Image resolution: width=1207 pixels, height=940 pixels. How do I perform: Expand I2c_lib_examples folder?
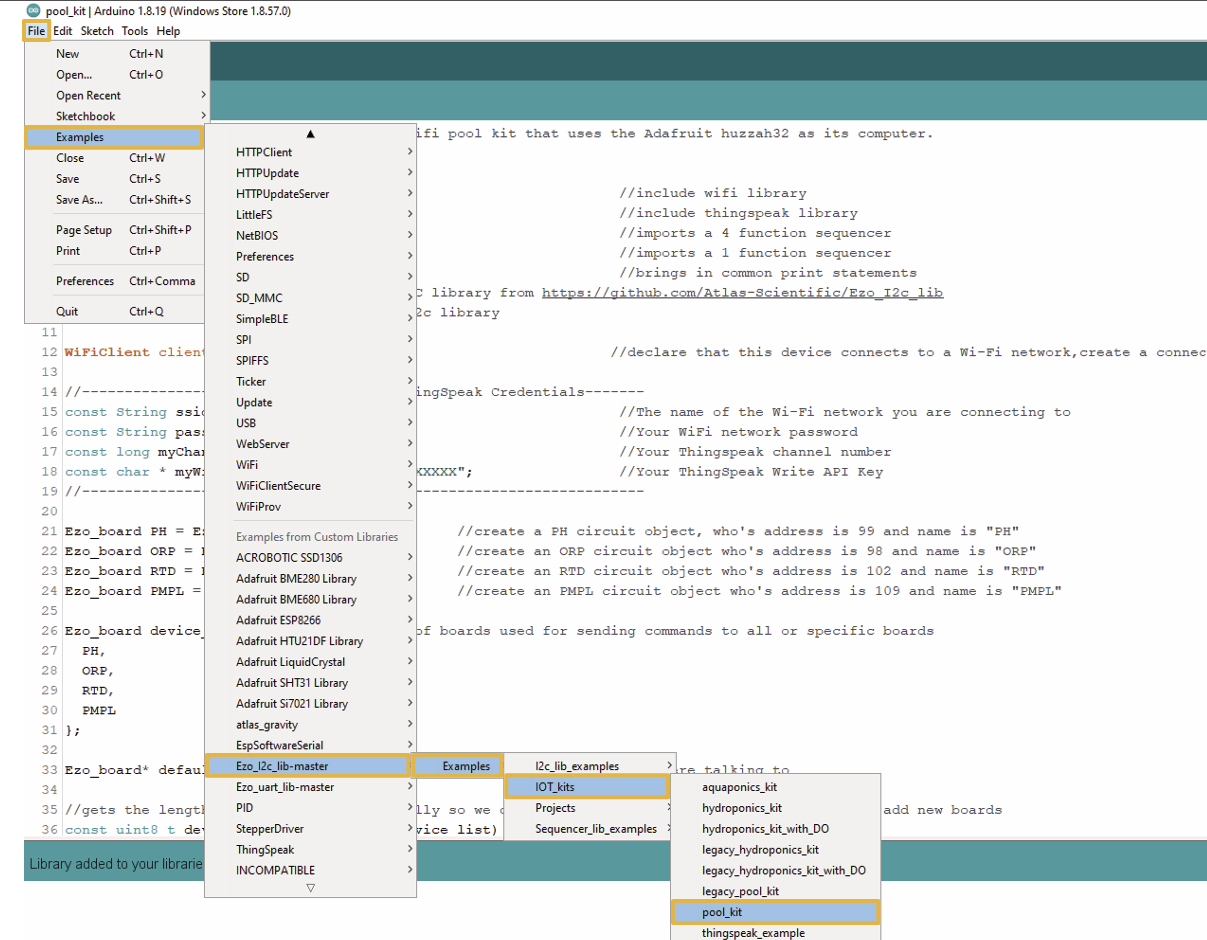coord(590,766)
